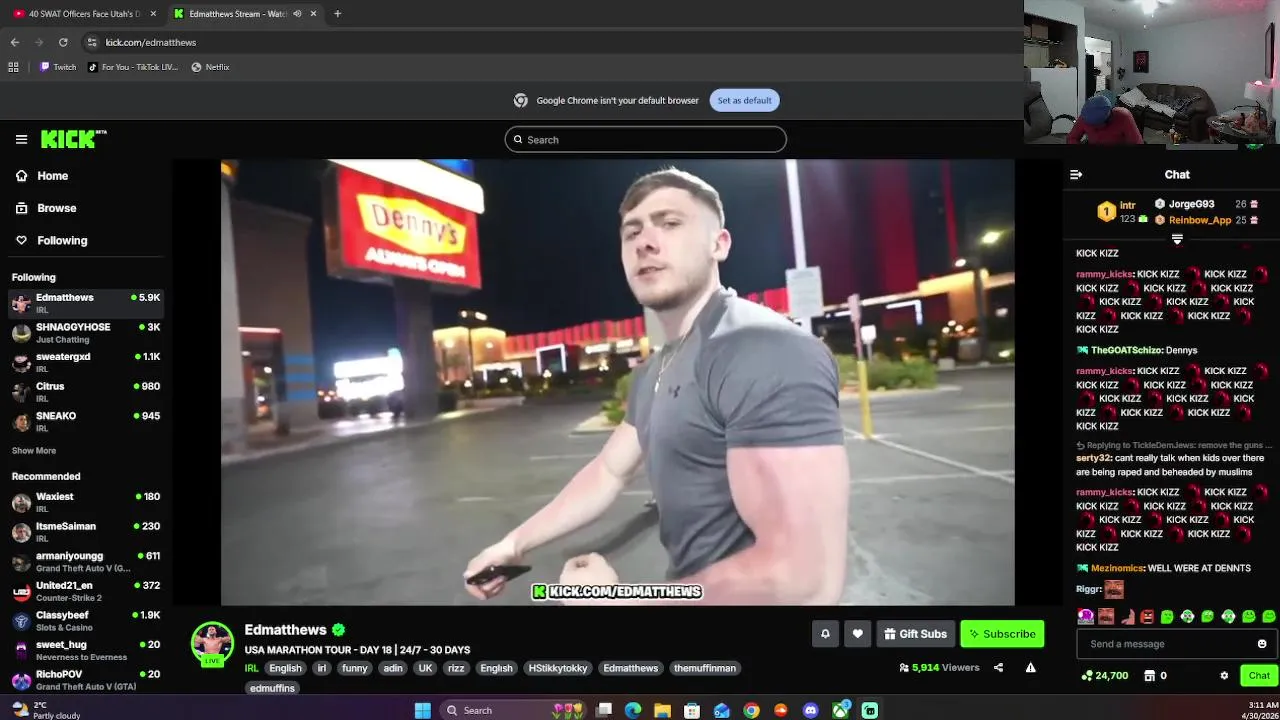
Task: Expand followed channels with Show More
Action: coord(34,451)
